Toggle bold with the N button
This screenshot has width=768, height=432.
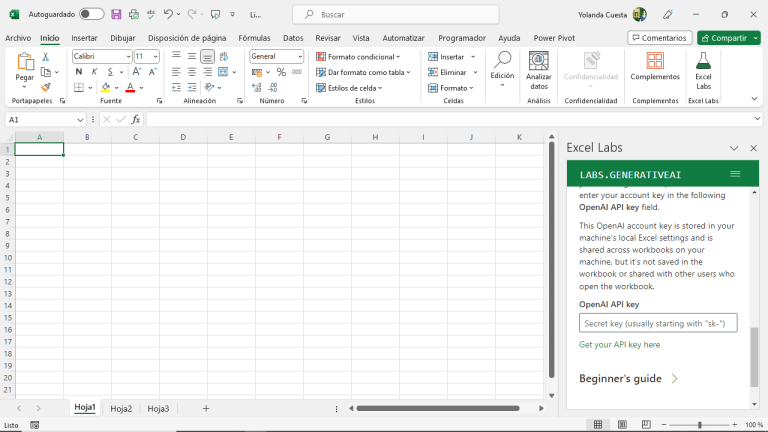(79, 72)
